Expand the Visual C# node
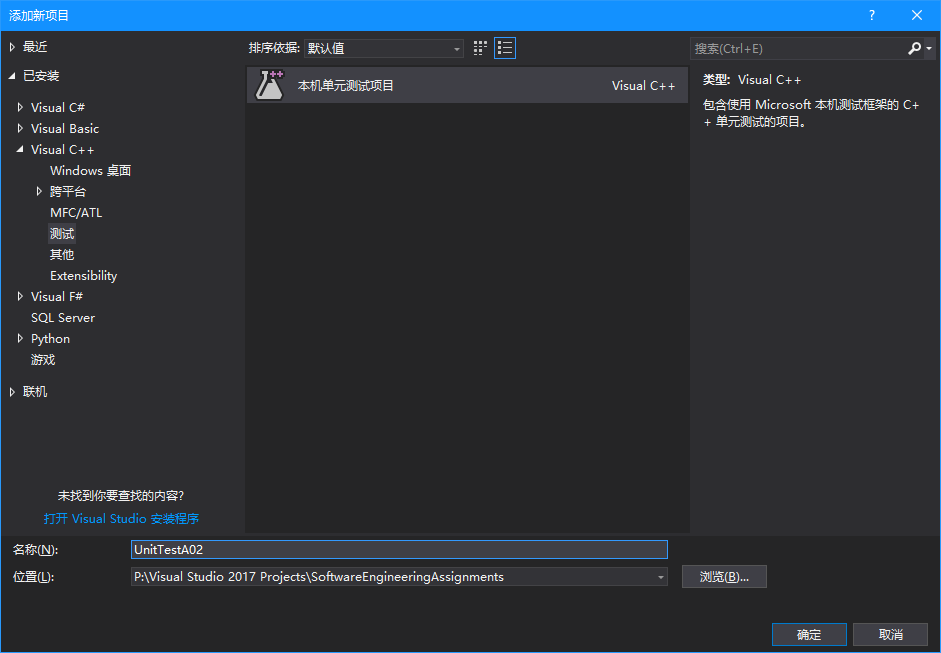This screenshot has height=653, width=941. coord(20,107)
